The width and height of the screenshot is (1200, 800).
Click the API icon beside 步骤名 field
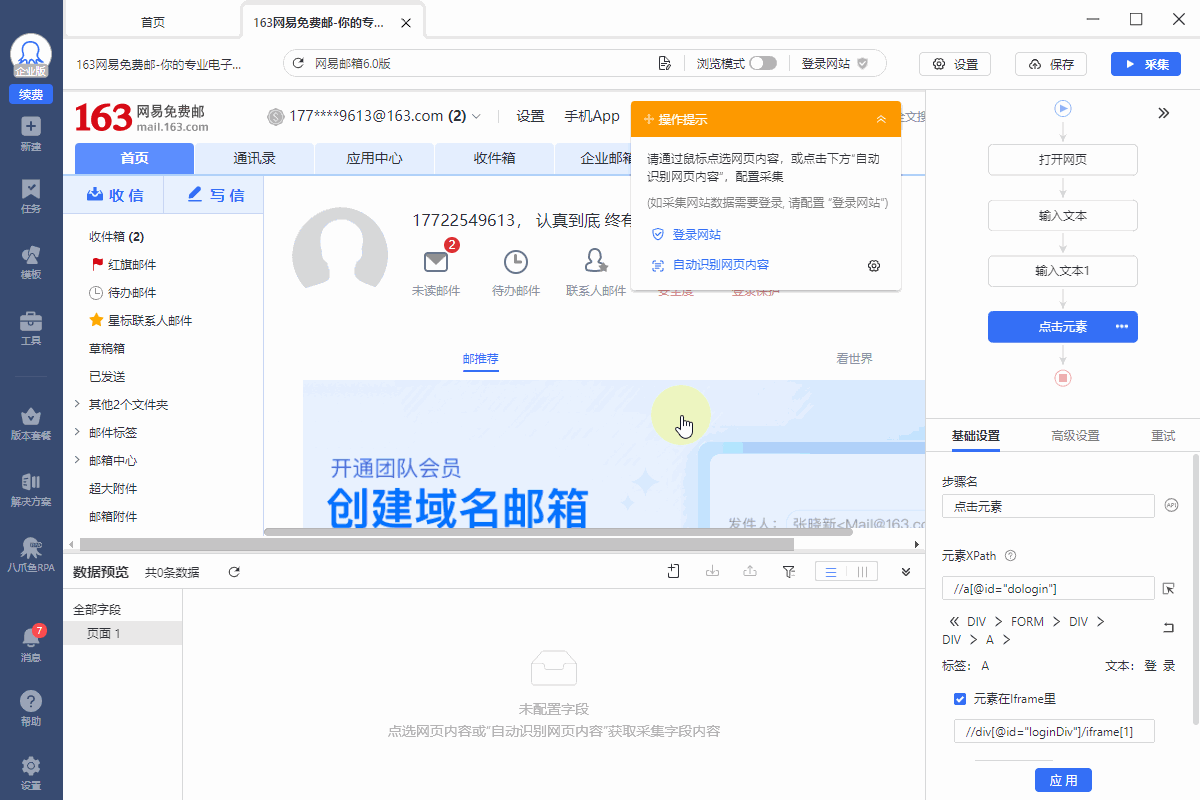(x=1172, y=506)
